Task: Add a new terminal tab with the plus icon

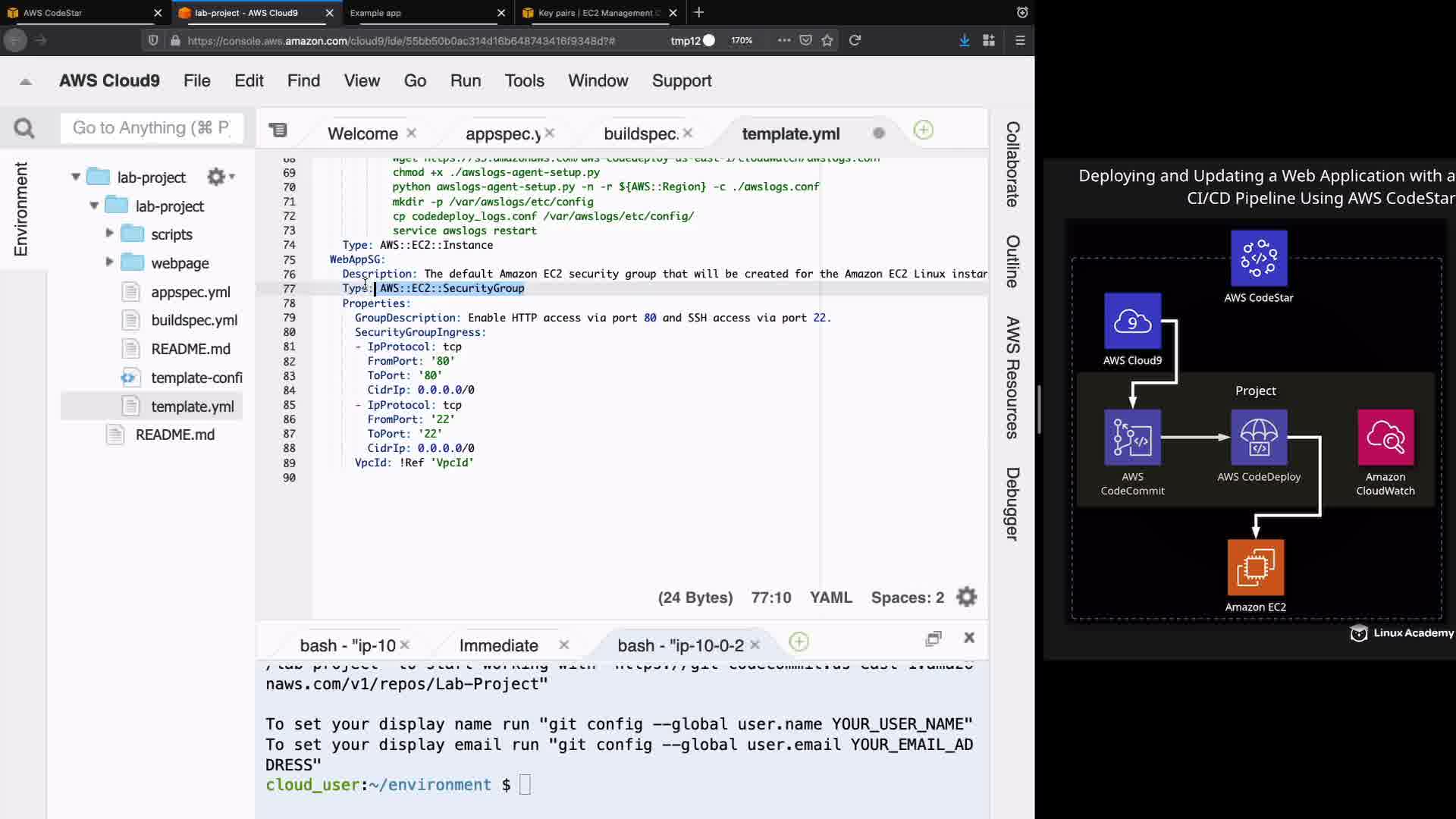Action: click(x=799, y=642)
